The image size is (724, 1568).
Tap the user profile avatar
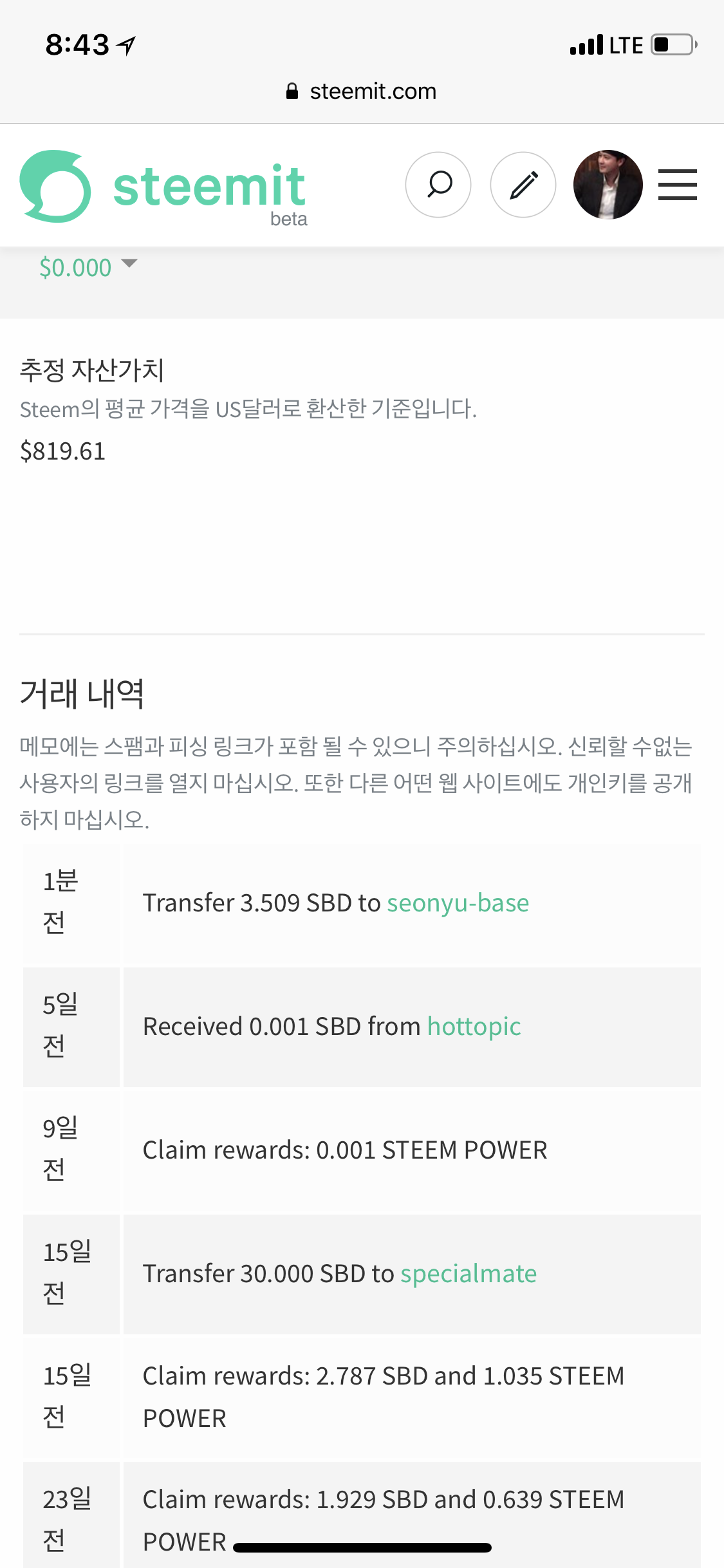608,185
